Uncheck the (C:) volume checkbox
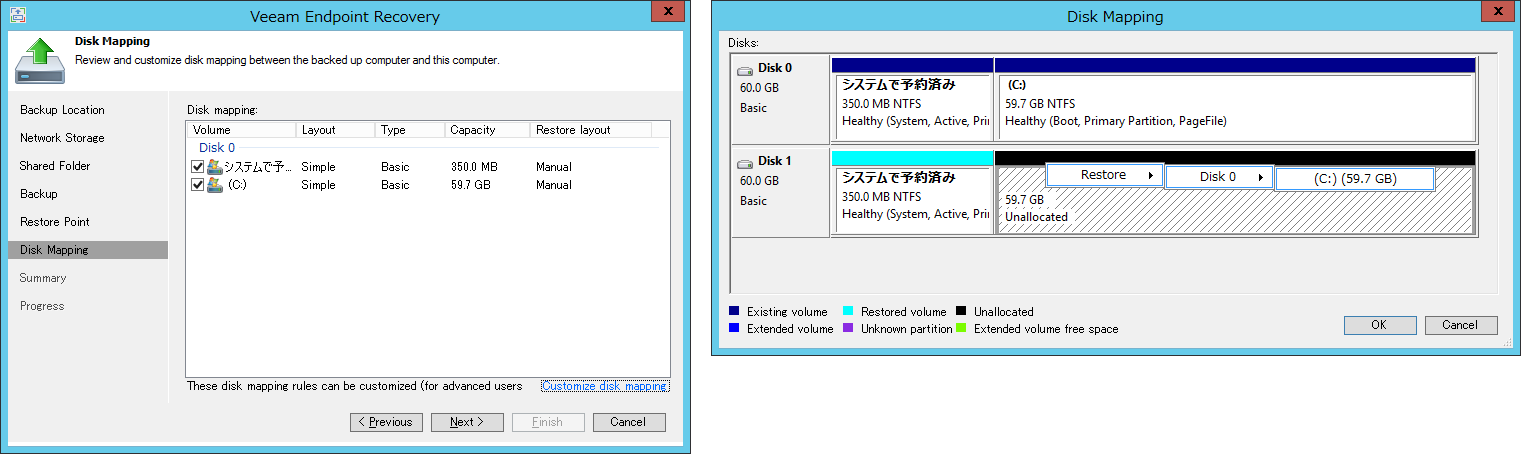This screenshot has height=454, width=1522. click(198, 185)
